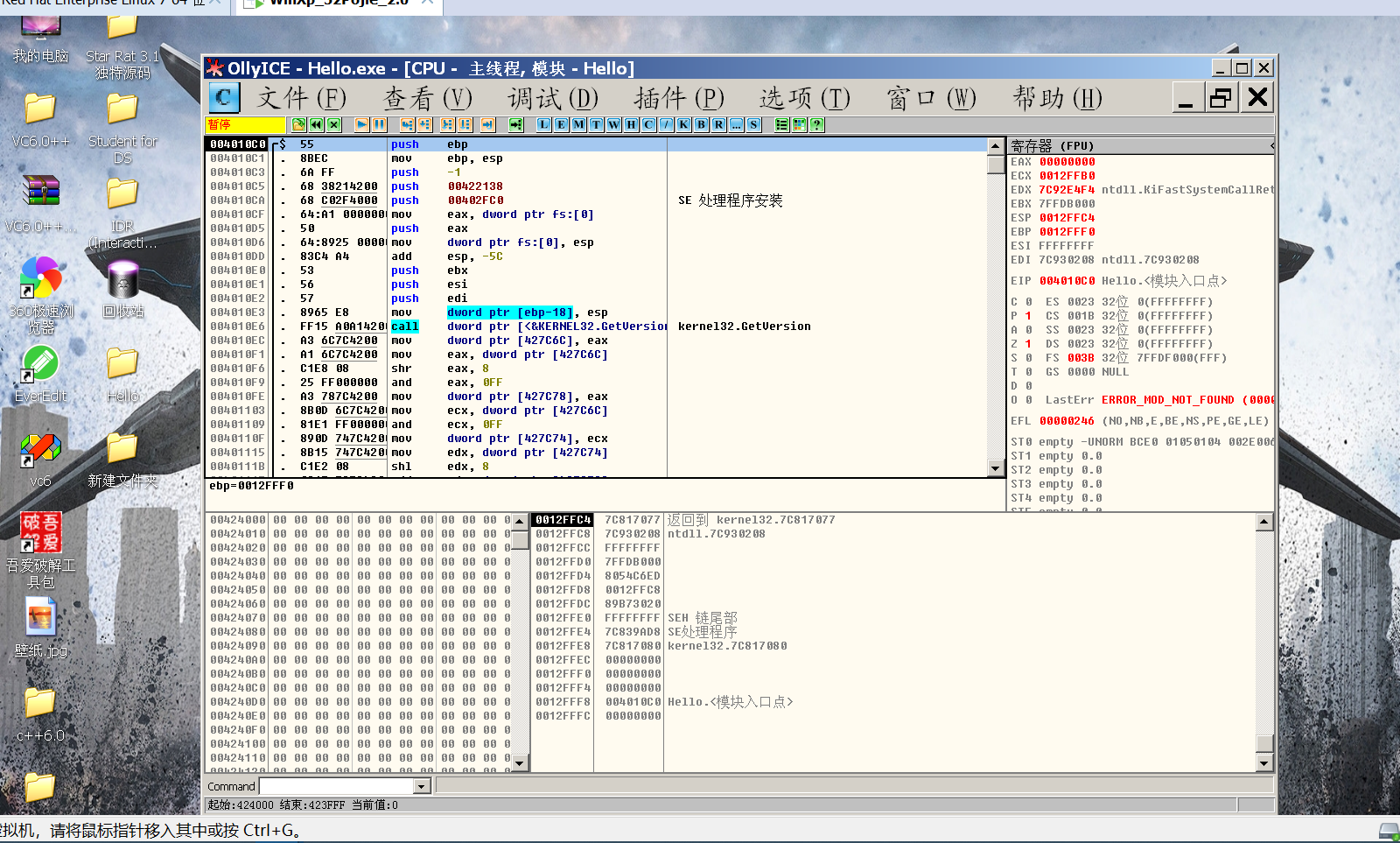Select the 我的电脑 desktop icon
The image size is (1400, 843).
(40, 40)
